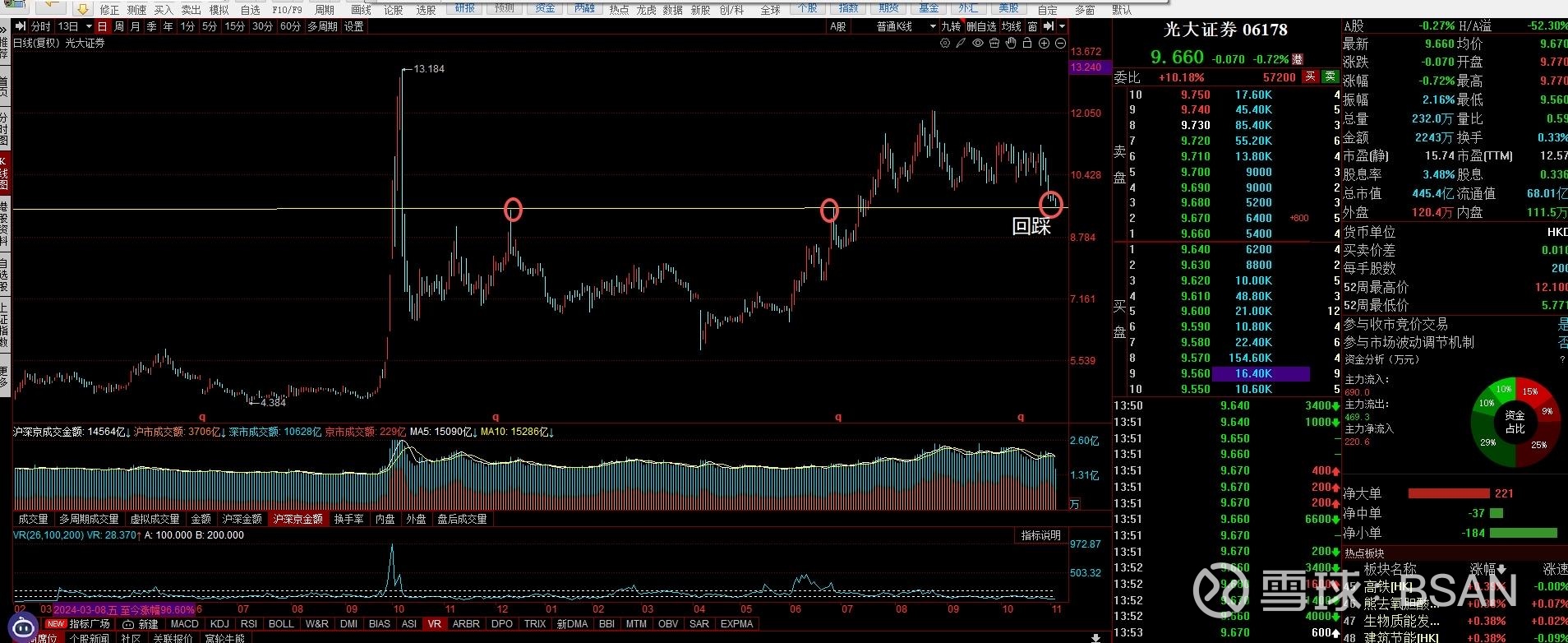Click 删自选 to remove from watchlist
Image resolution: width=1568 pixels, height=643 pixels.
(x=981, y=26)
